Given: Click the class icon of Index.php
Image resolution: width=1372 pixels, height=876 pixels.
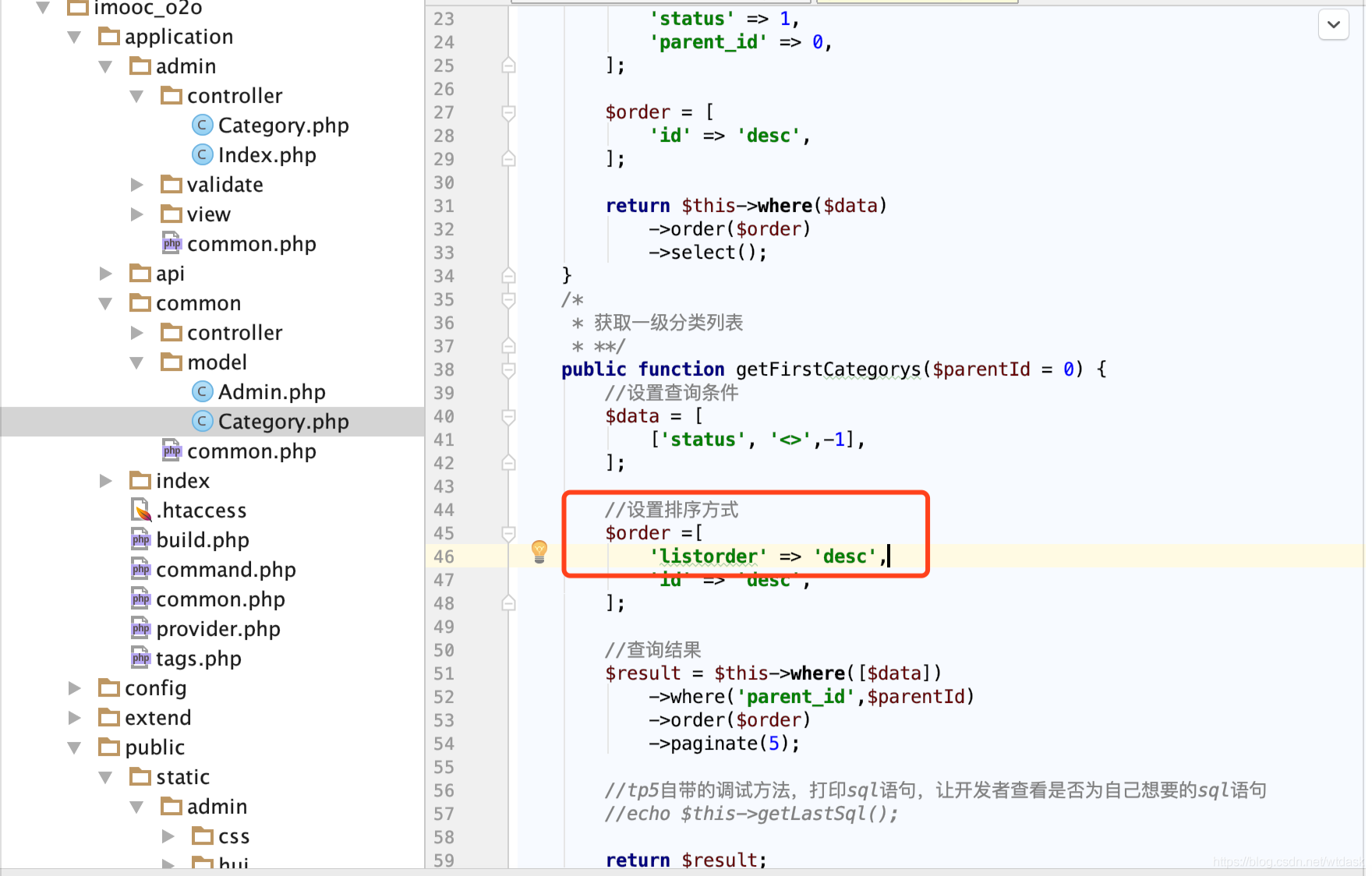Looking at the screenshot, I should 203,155.
